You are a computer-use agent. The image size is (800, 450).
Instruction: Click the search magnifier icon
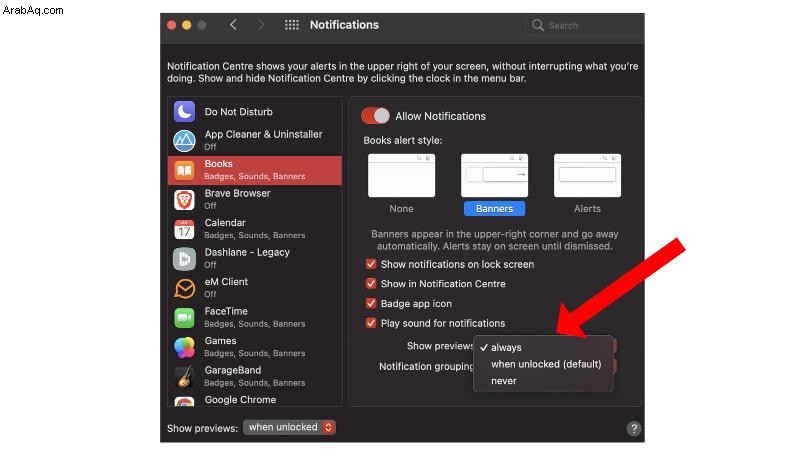(x=538, y=25)
